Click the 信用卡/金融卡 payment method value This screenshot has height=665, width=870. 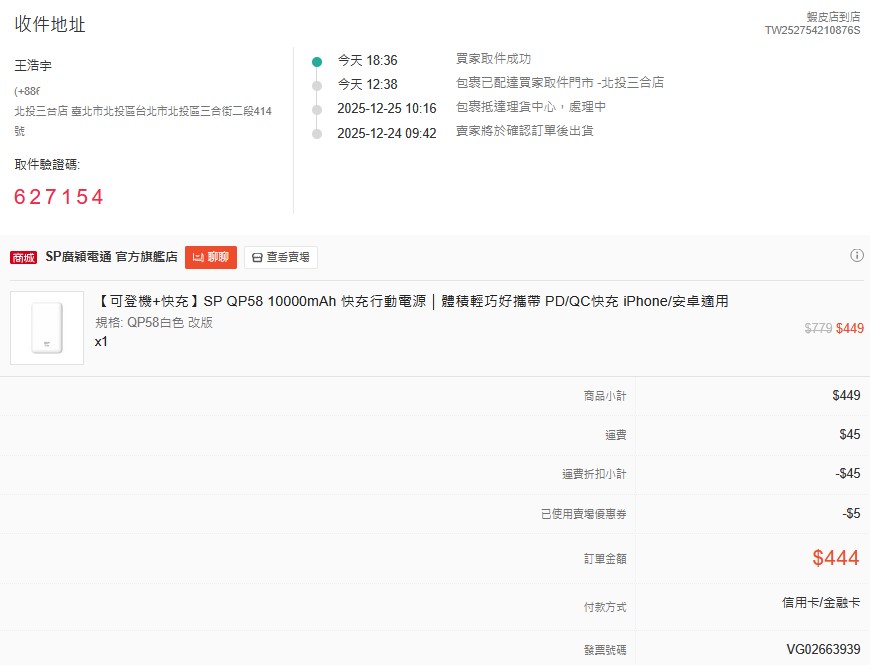click(x=820, y=603)
